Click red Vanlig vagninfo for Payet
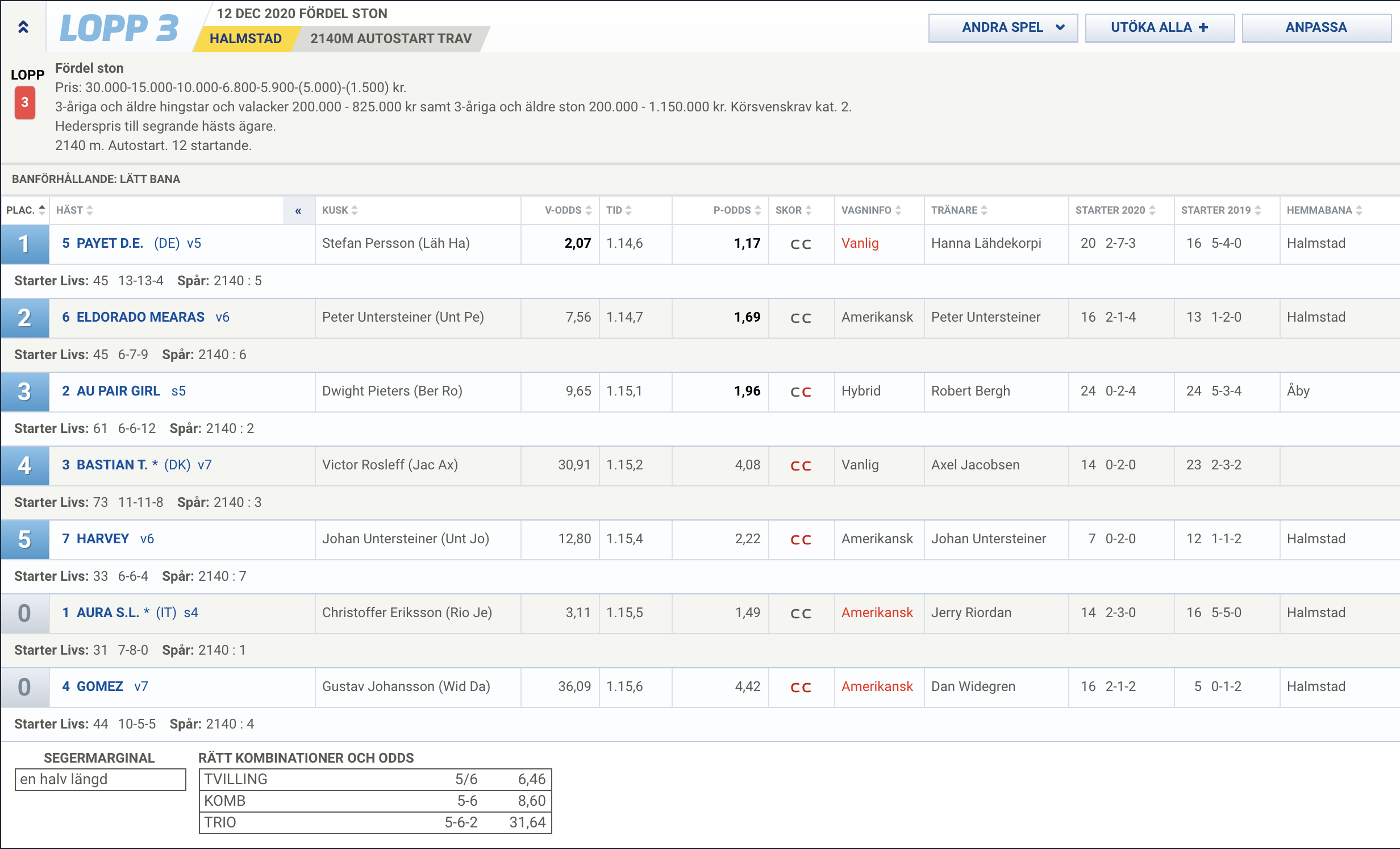 (x=860, y=243)
